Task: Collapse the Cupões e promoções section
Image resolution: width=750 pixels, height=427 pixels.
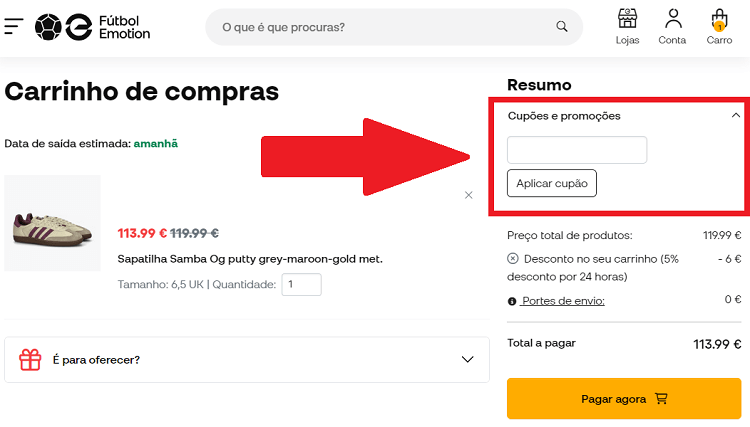Action: point(736,116)
